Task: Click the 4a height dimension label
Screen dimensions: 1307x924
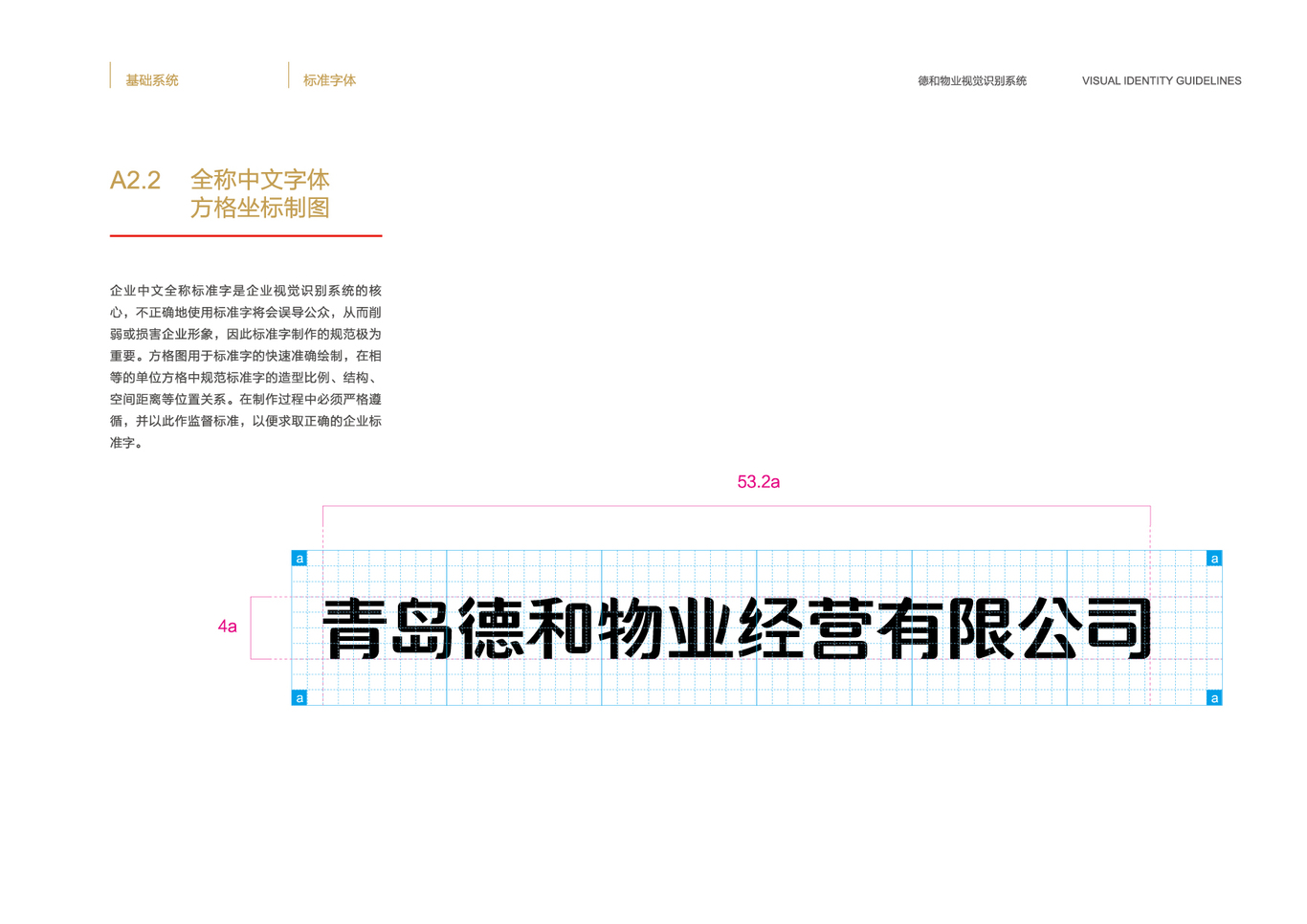Action: 227,627
